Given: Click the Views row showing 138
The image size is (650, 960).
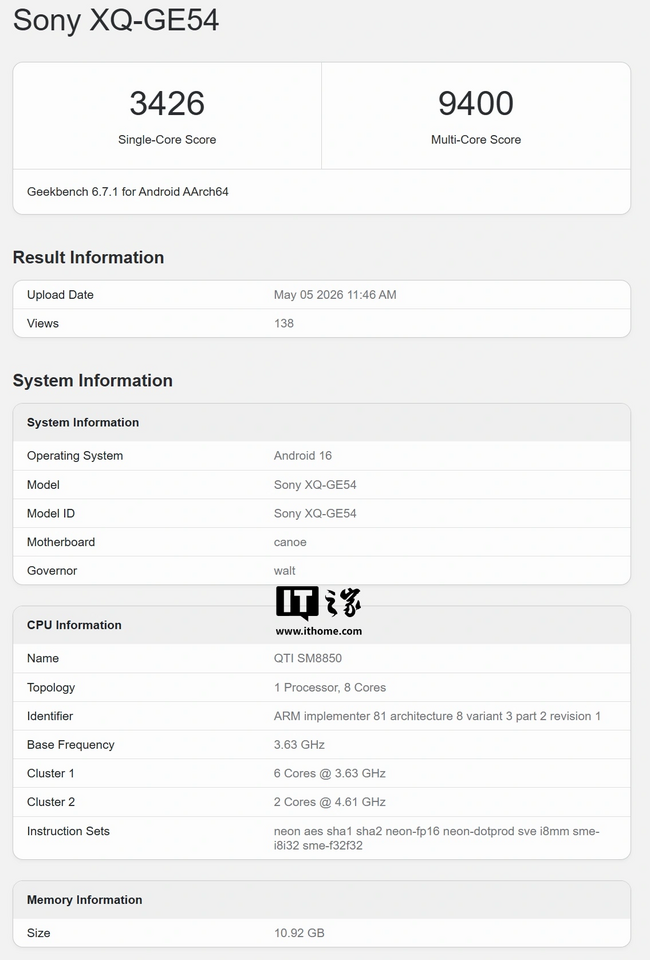Looking at the screenshot, I should point(322,323).
